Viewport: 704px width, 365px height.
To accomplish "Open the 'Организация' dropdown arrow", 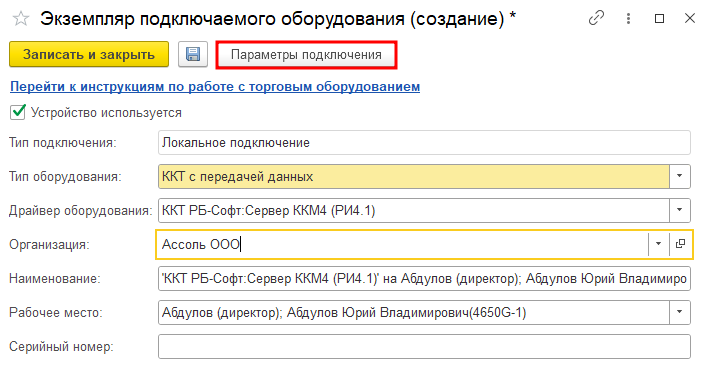I will (x=659, y=244).
